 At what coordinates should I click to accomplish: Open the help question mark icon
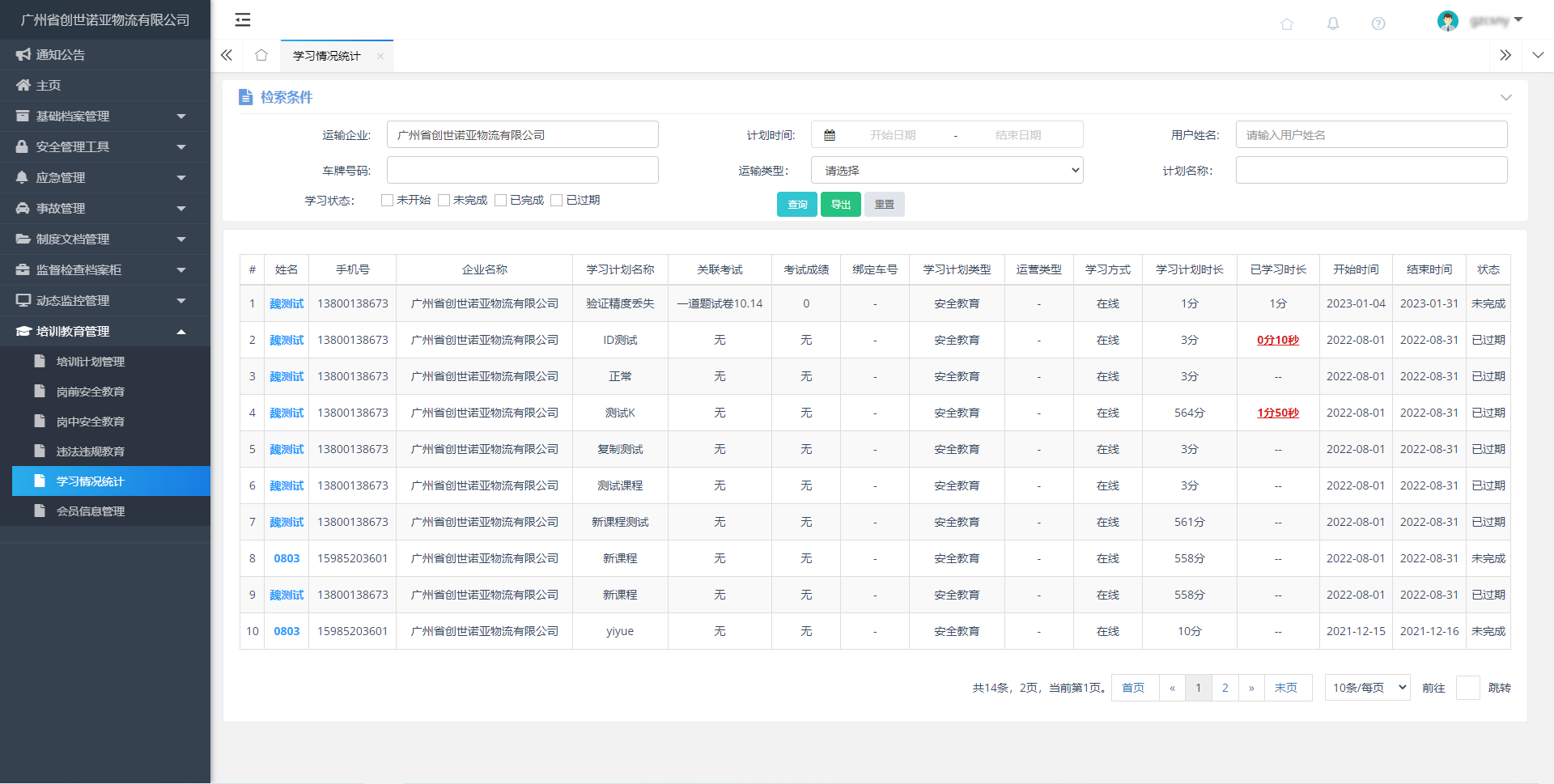click(1378, 23)
